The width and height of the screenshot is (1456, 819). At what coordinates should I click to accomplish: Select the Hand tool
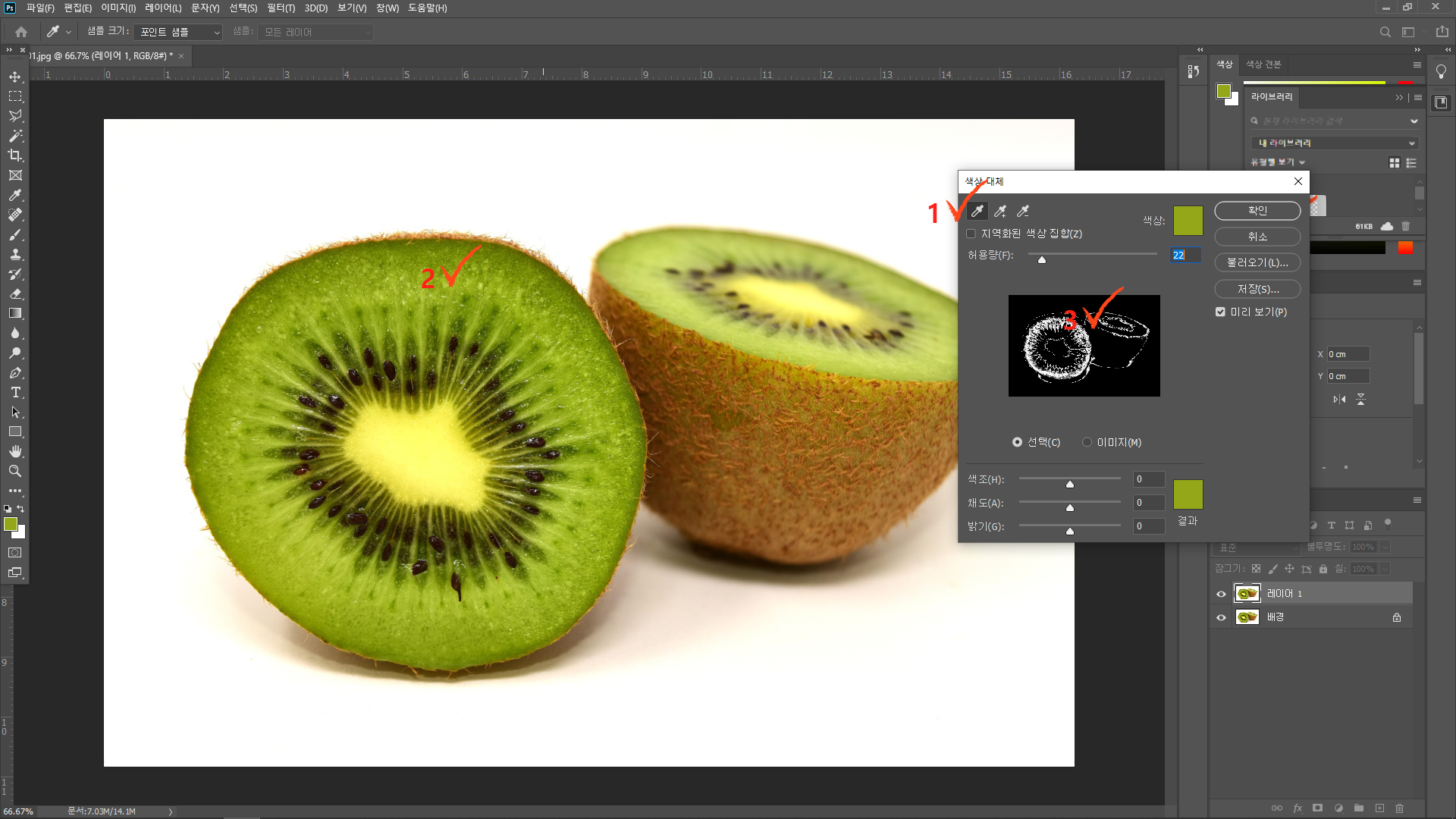(15, 451)
